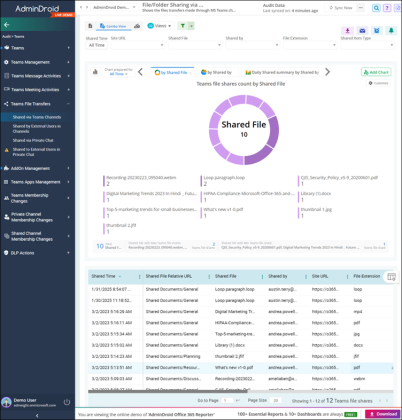Image resolution: width=402 pixels, height=420 pixels.
Task: Open Shared via Teams Channels report
Action: click(37, 117)
